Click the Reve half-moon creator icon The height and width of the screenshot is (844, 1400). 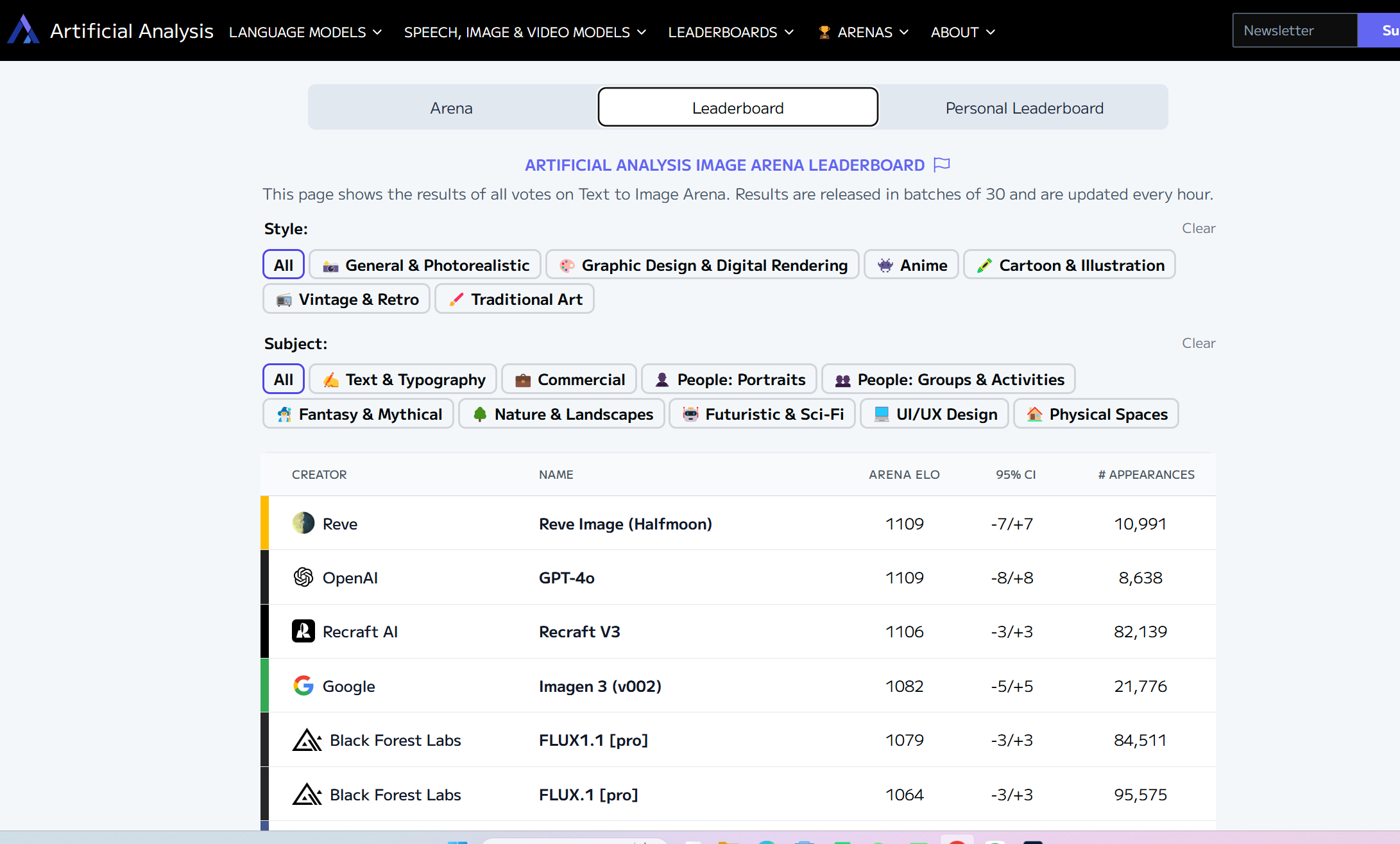pyautogui.click(x=303, y=523)
